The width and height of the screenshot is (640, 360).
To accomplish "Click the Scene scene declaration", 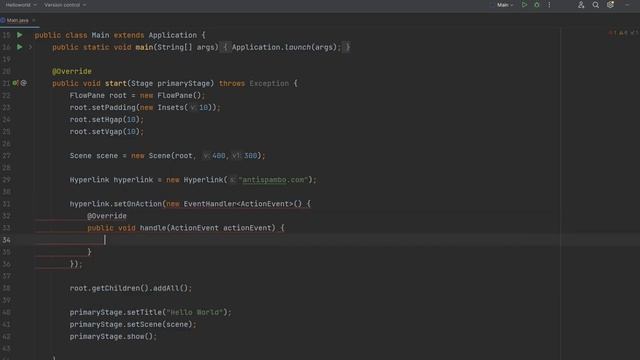I will coord(167,156).
